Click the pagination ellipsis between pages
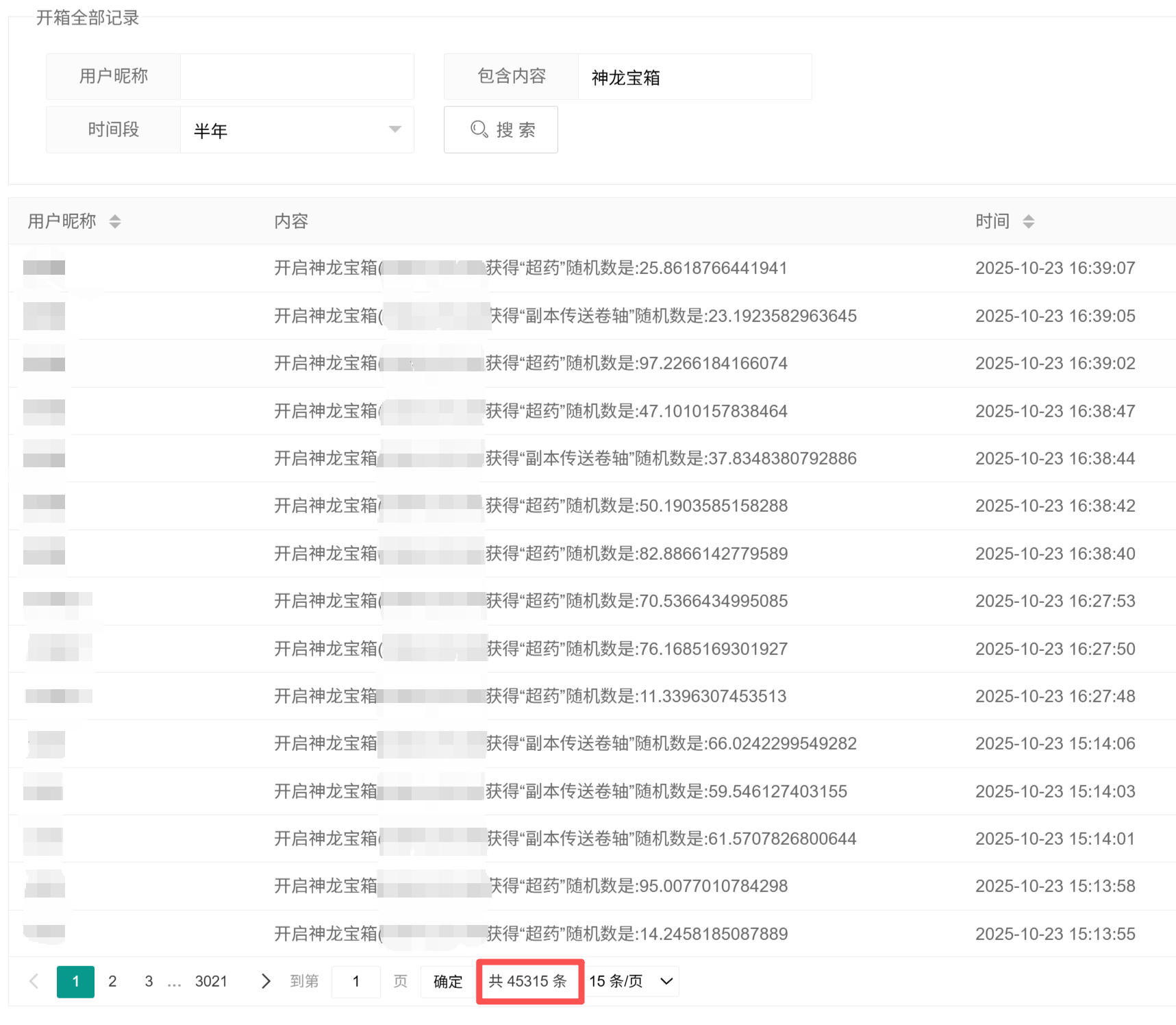Viewport: 1176px width, 1025px height. pyautogui.click(x=174, y=983)
